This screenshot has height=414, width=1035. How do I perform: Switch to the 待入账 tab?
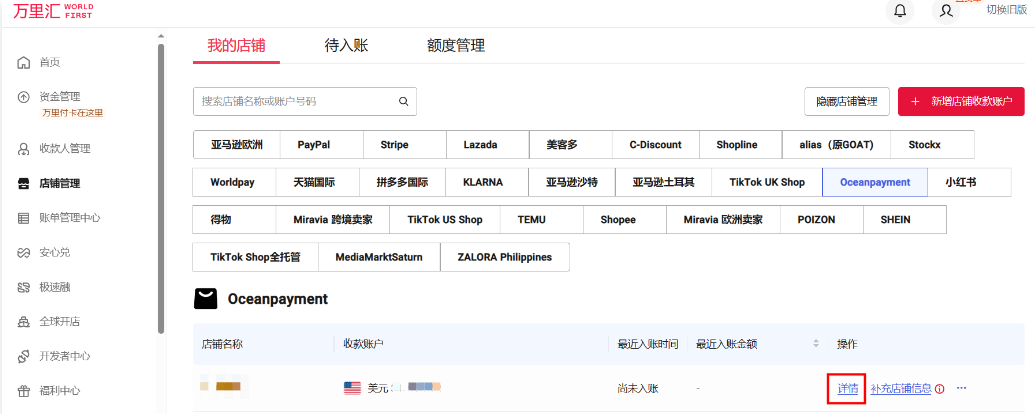tap(347, 45)
